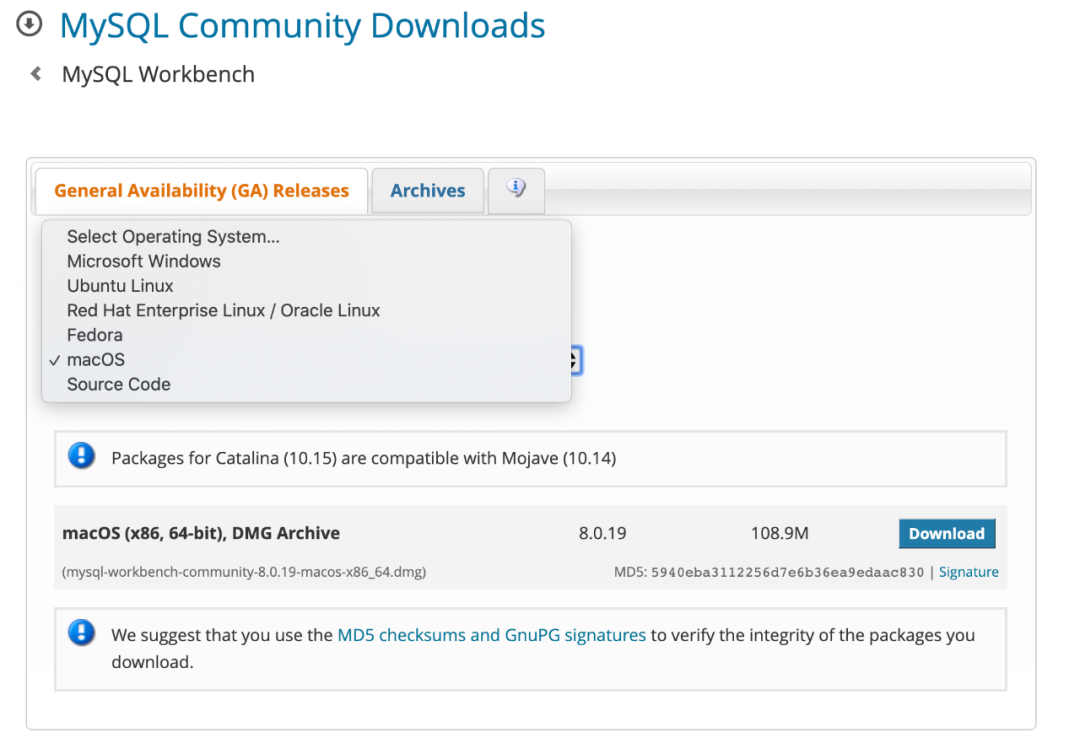The width and height of the screenshot is (1080, 743).
Task: Click the MySQL Community Downloads heading
Action: (302, 25)
